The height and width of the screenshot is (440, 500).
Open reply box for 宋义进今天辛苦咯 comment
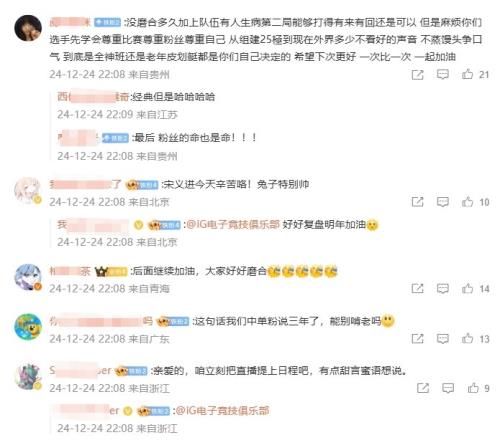pos(443,202)
